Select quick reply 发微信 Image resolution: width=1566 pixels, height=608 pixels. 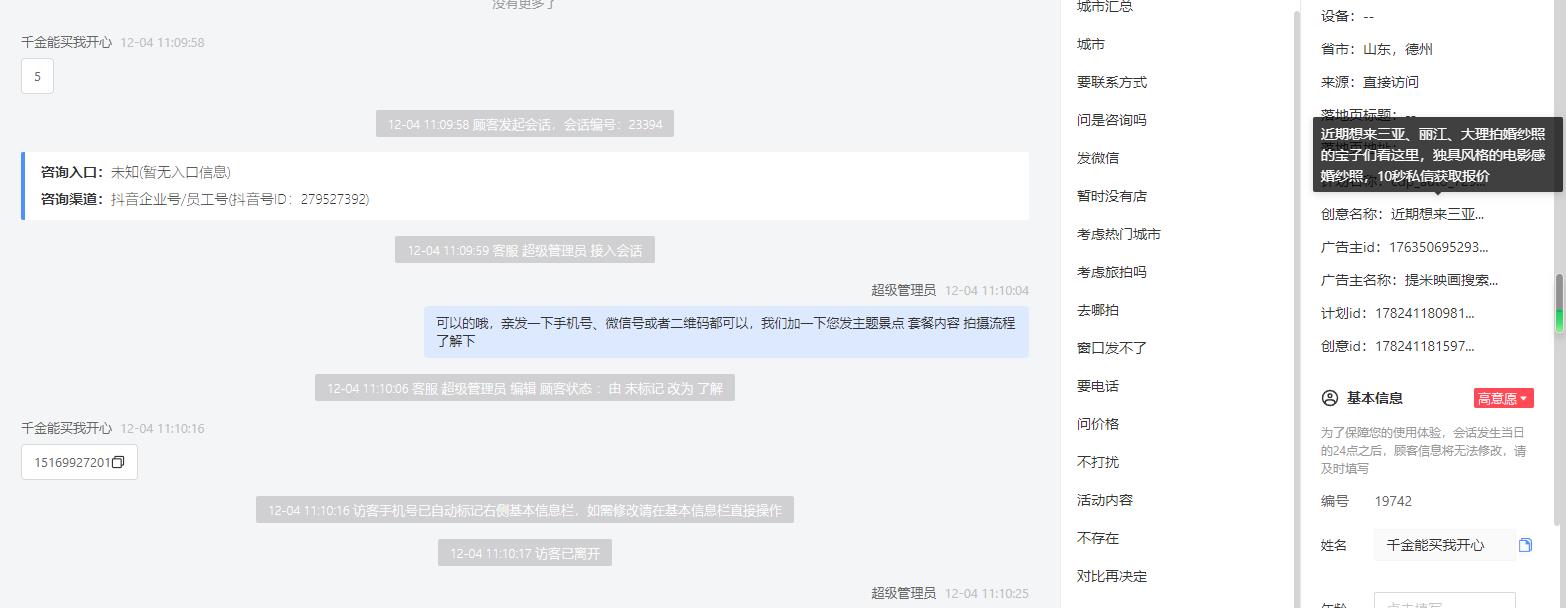click(1098, 158)
